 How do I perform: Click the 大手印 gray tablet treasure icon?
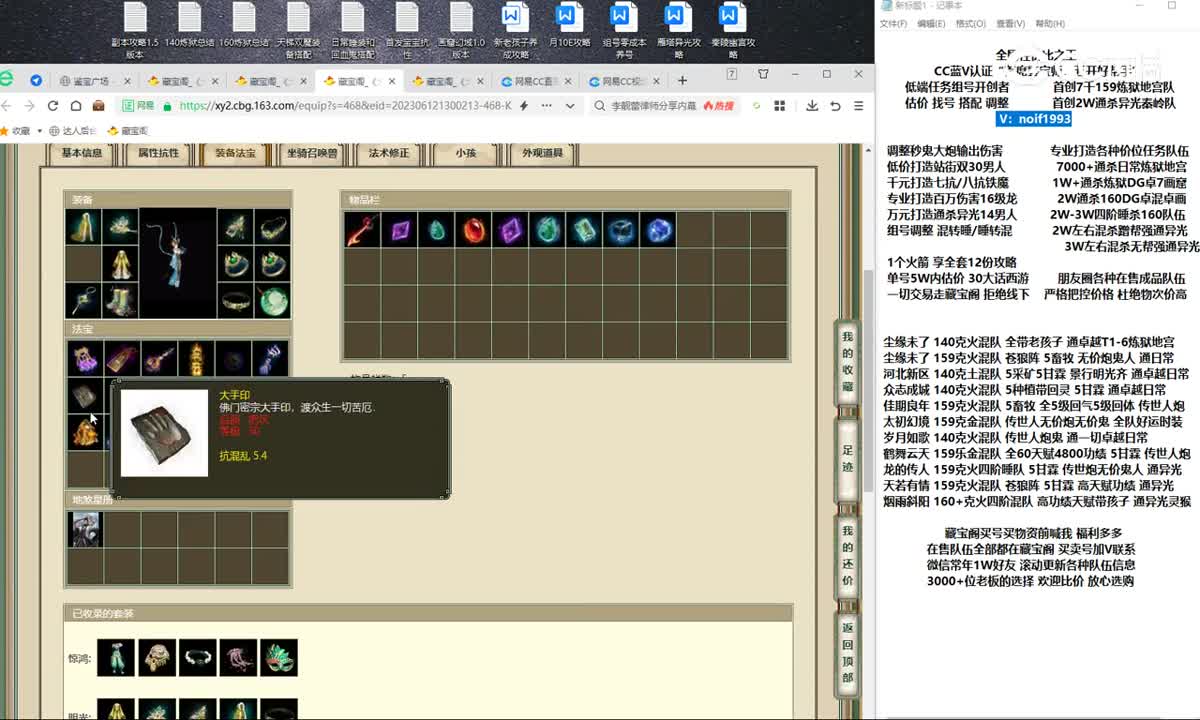click(84, 396)
